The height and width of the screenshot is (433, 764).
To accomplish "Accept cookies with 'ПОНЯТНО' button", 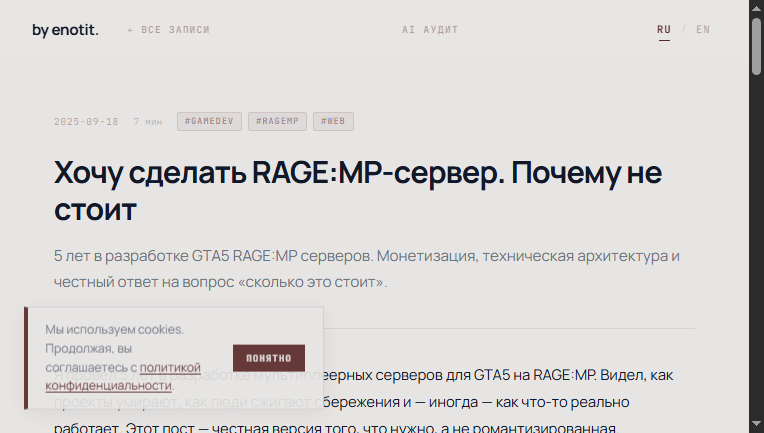I will (x=268, y=358).
